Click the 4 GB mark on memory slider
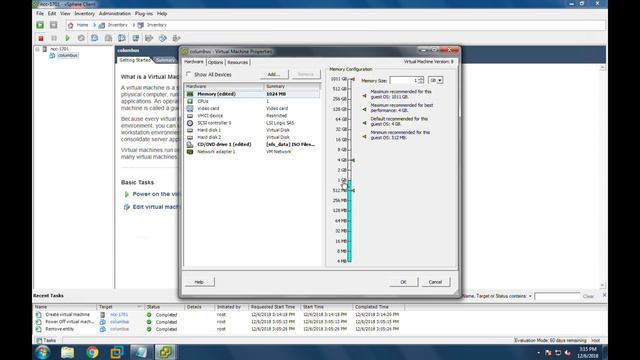The height and width of the screenshot is (360, 640). (x=342, y=160)
